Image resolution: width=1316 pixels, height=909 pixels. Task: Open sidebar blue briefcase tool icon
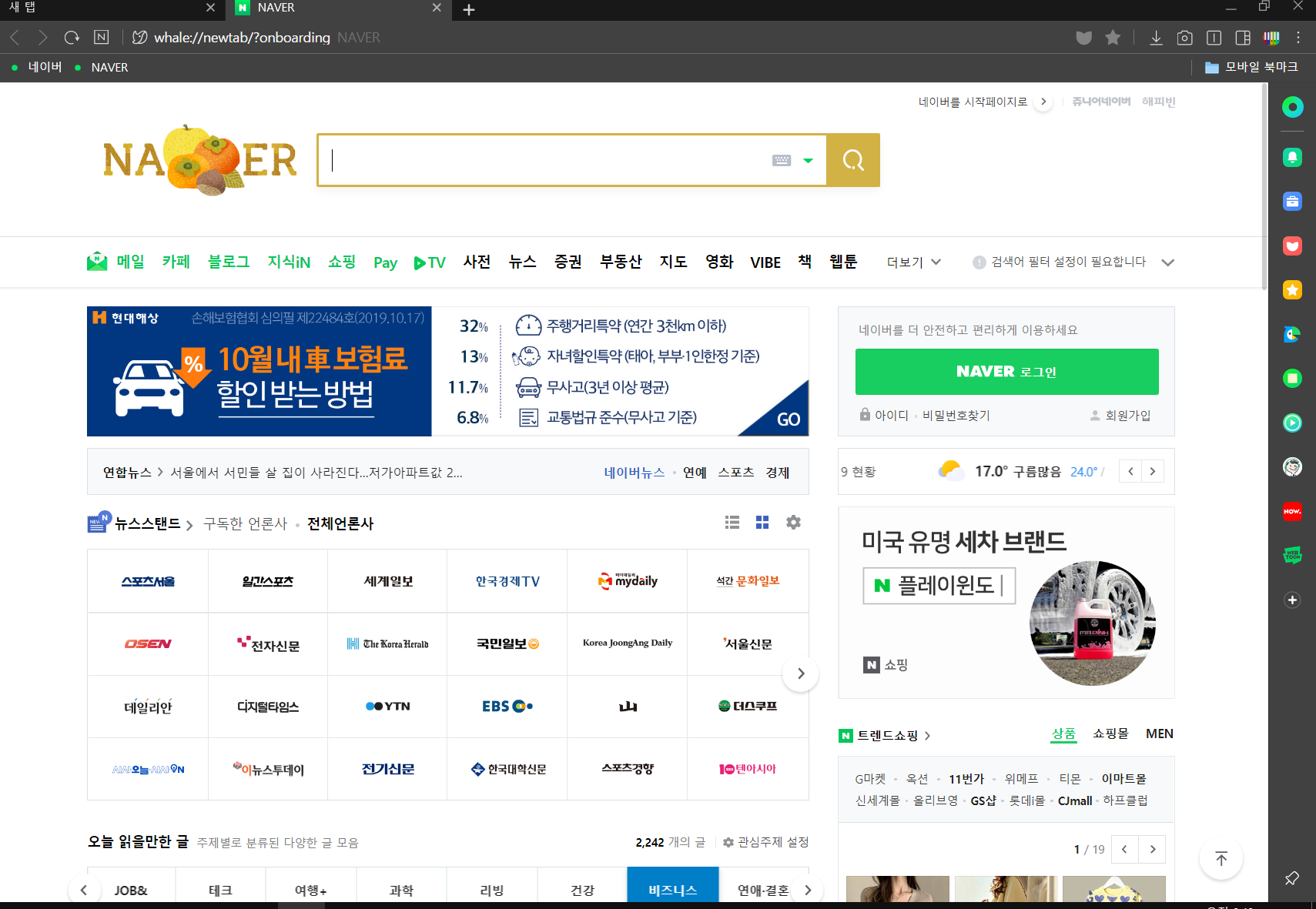tap(1293, 202)
